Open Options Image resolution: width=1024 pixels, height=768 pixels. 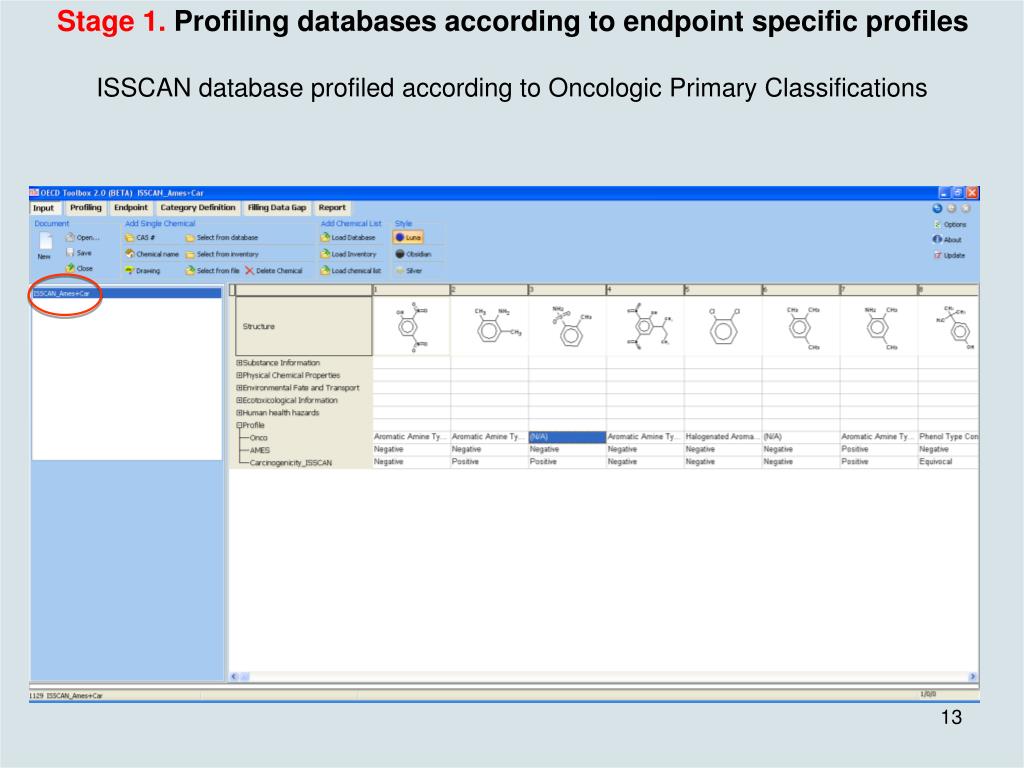tap(950, 225)
